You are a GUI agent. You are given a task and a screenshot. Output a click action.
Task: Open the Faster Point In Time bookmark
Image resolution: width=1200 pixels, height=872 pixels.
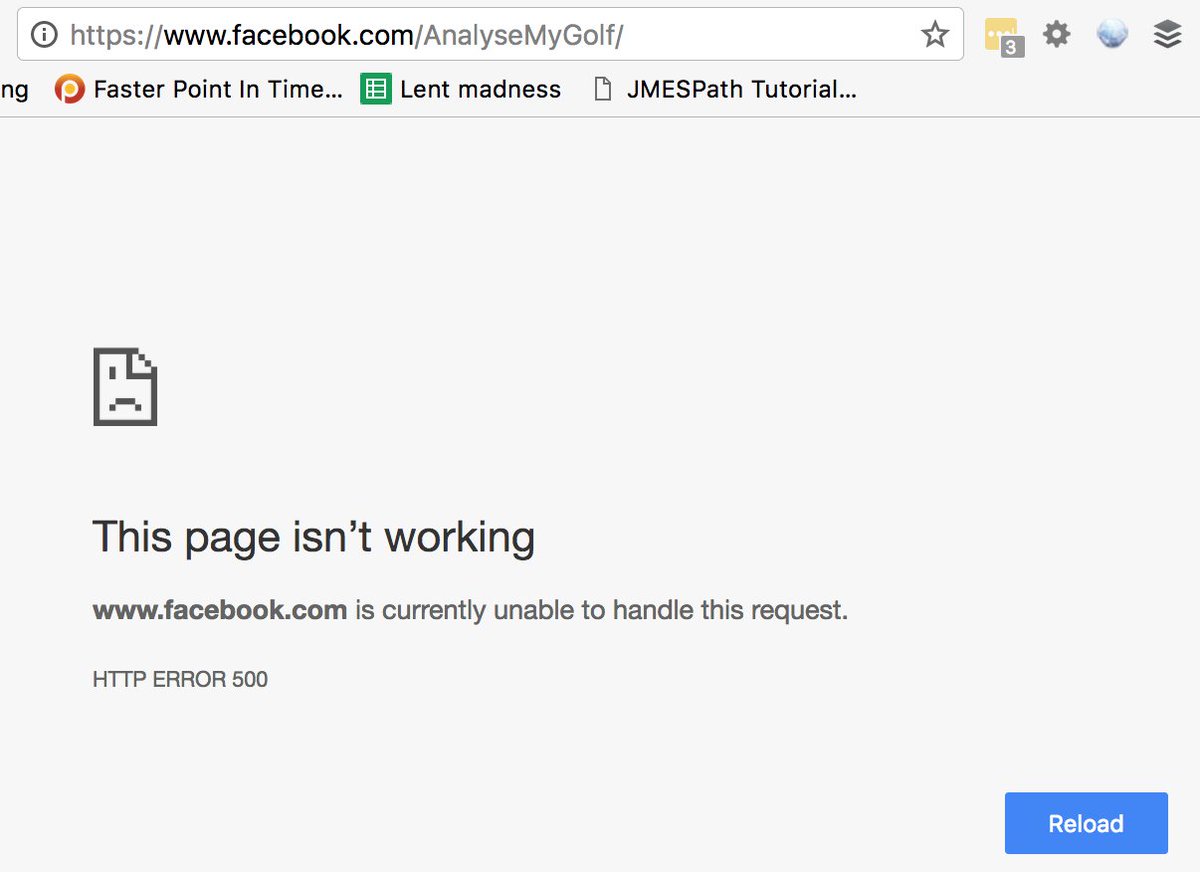[x=198, y=89]
